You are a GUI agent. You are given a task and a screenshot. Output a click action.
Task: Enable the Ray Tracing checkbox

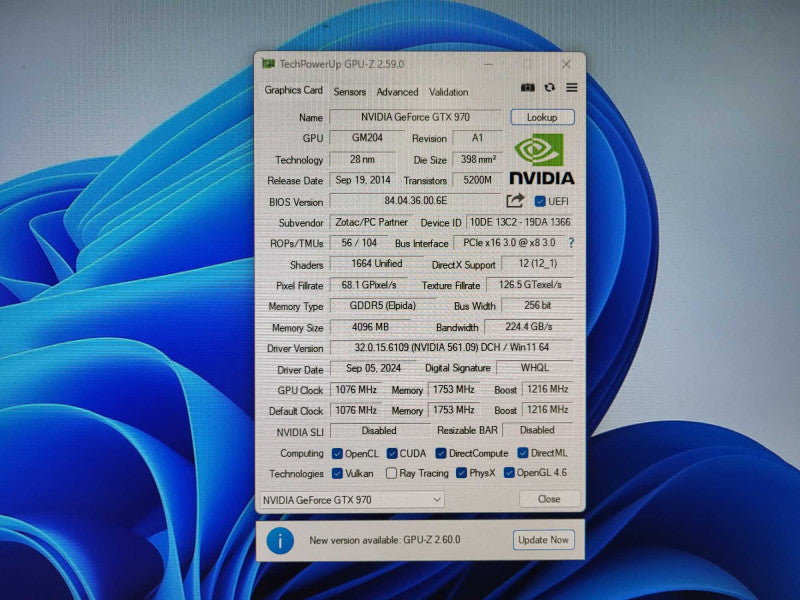(x=391, y=473)
